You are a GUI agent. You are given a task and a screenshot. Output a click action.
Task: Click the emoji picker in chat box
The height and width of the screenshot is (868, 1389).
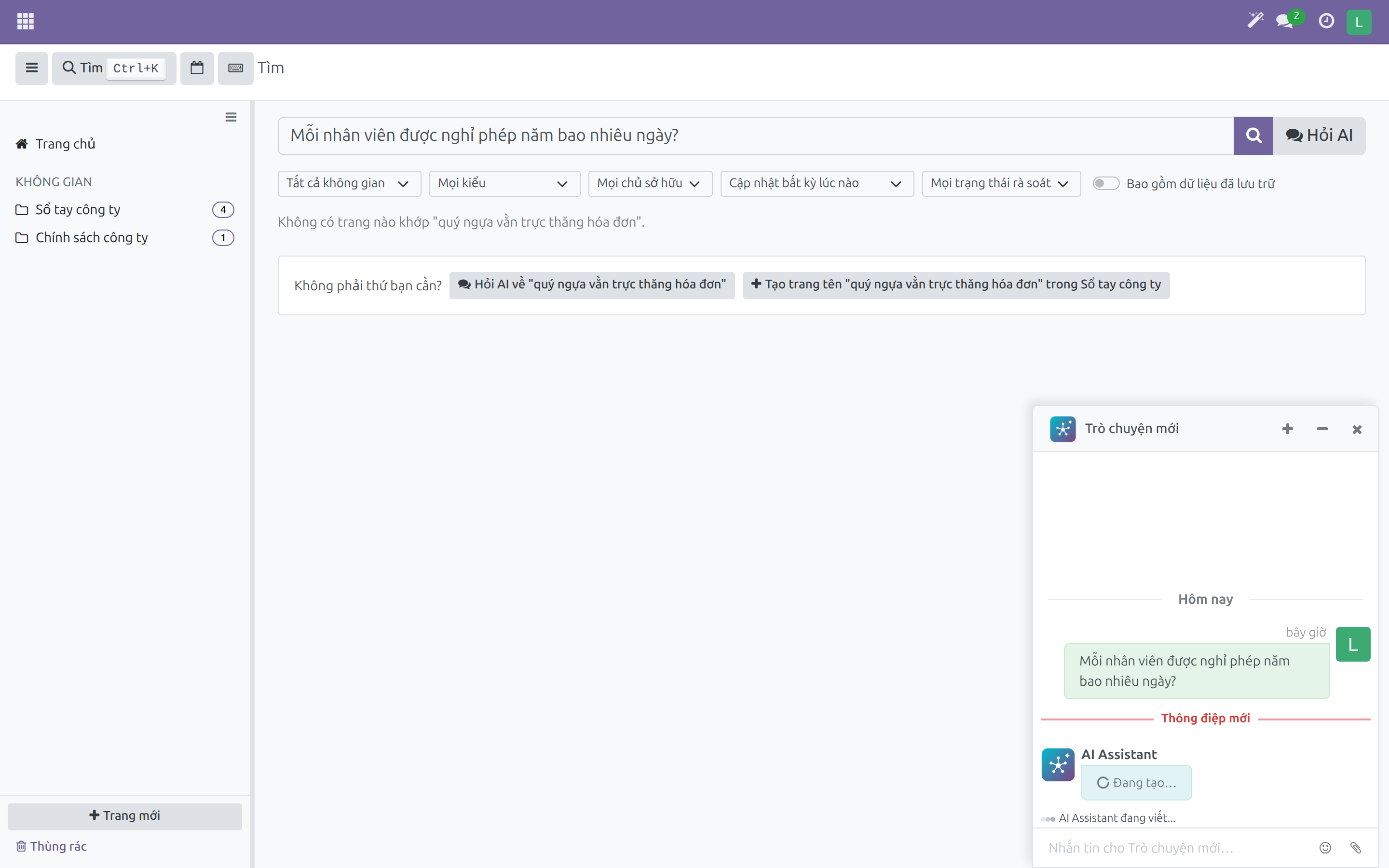(1325, 847)
